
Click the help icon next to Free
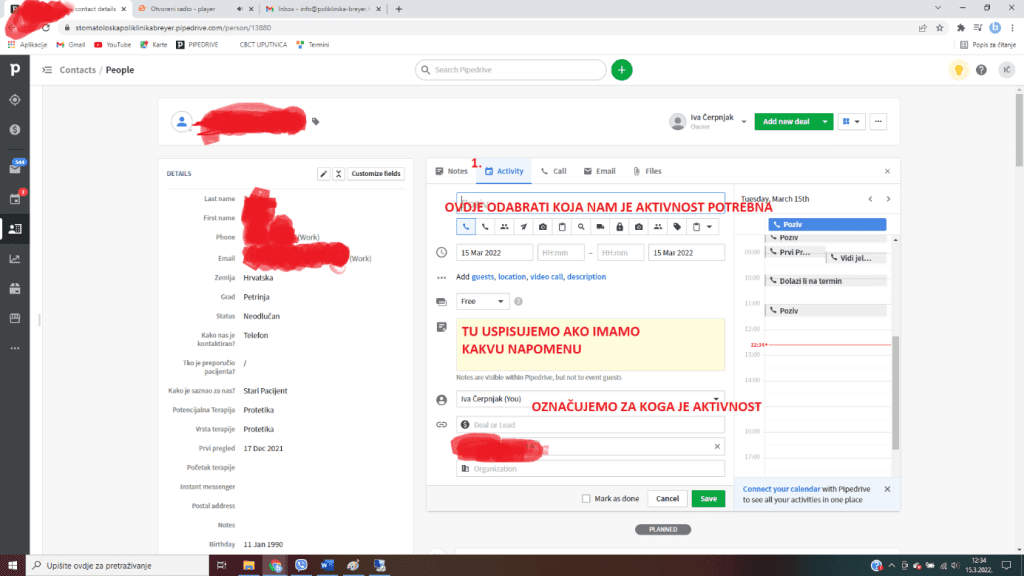519,301
